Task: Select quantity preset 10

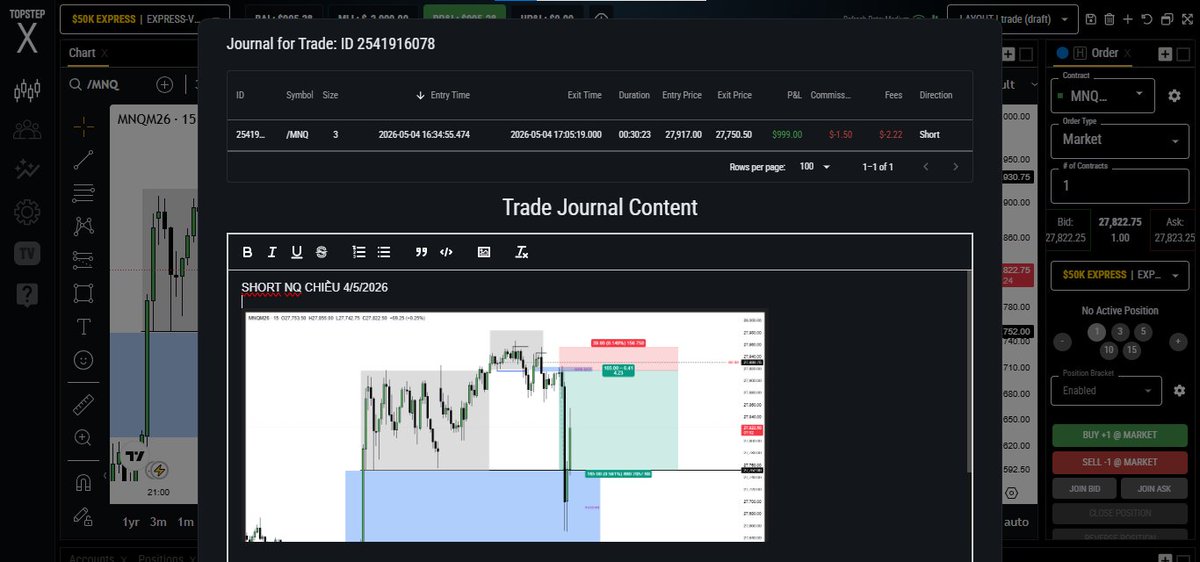Action: tap(1108, 350)
